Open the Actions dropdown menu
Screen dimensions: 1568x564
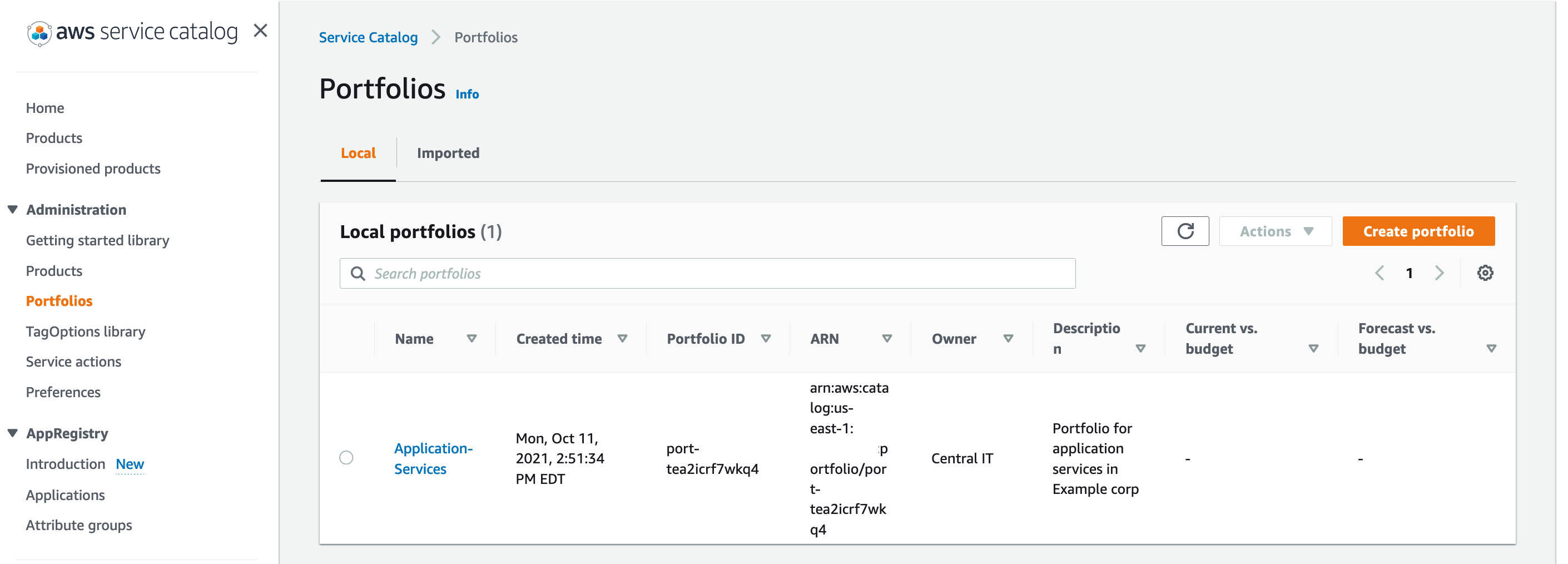pos(1275,231)
